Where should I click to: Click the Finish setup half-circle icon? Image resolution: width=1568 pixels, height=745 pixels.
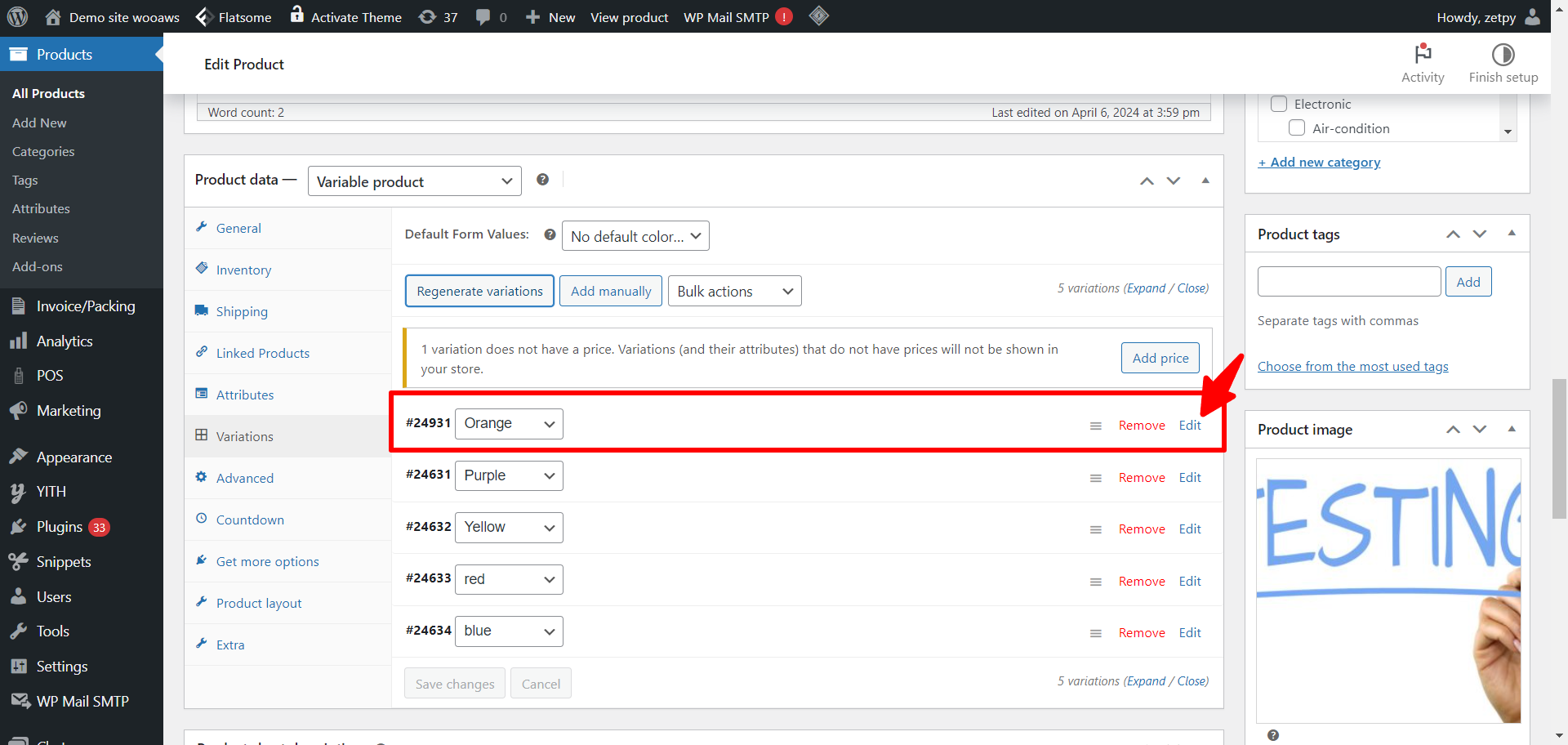click(x=1503, y=54)
